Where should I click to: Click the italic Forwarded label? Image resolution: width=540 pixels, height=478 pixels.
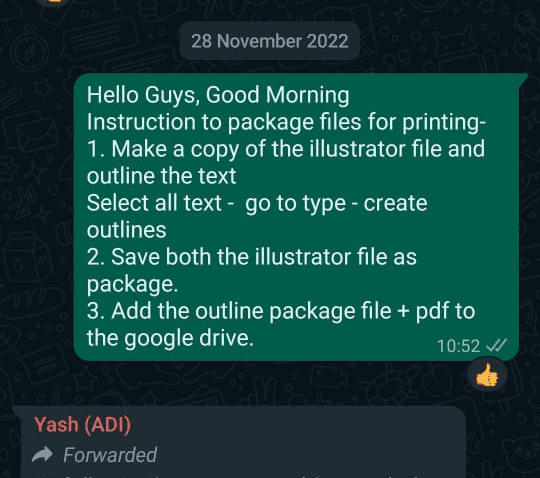(x=110, y=455)
